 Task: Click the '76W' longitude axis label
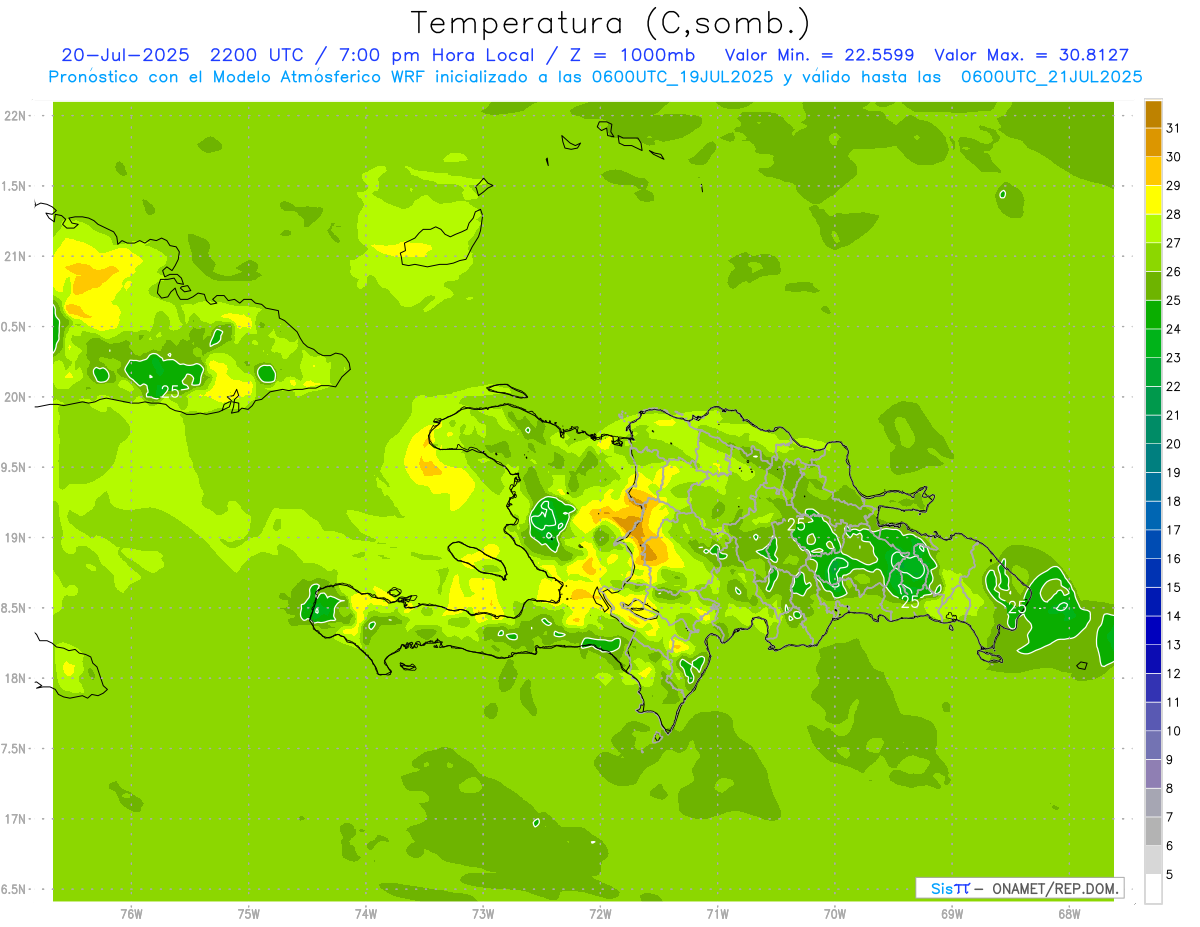(131, 913)
